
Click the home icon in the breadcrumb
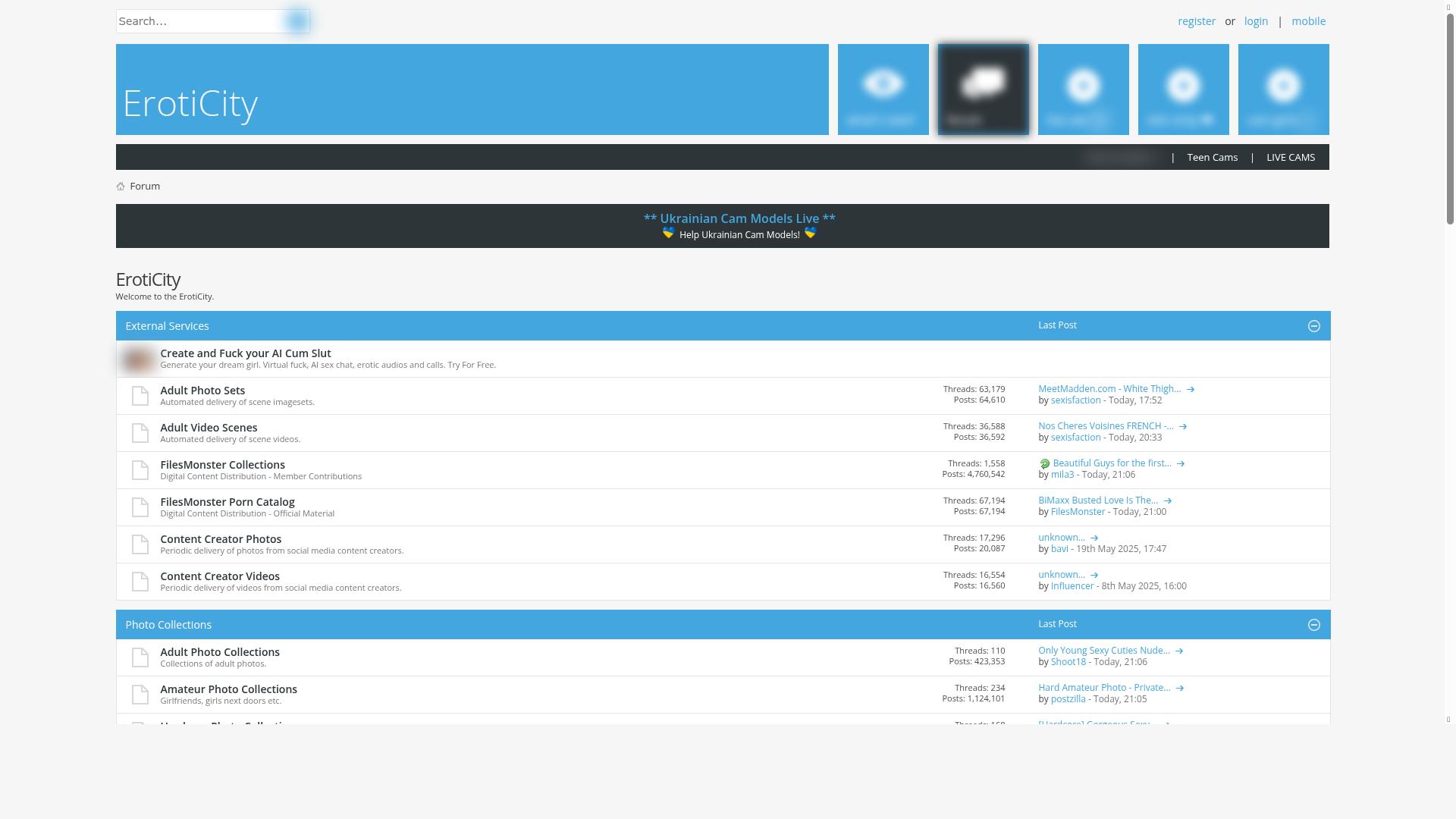121,187
